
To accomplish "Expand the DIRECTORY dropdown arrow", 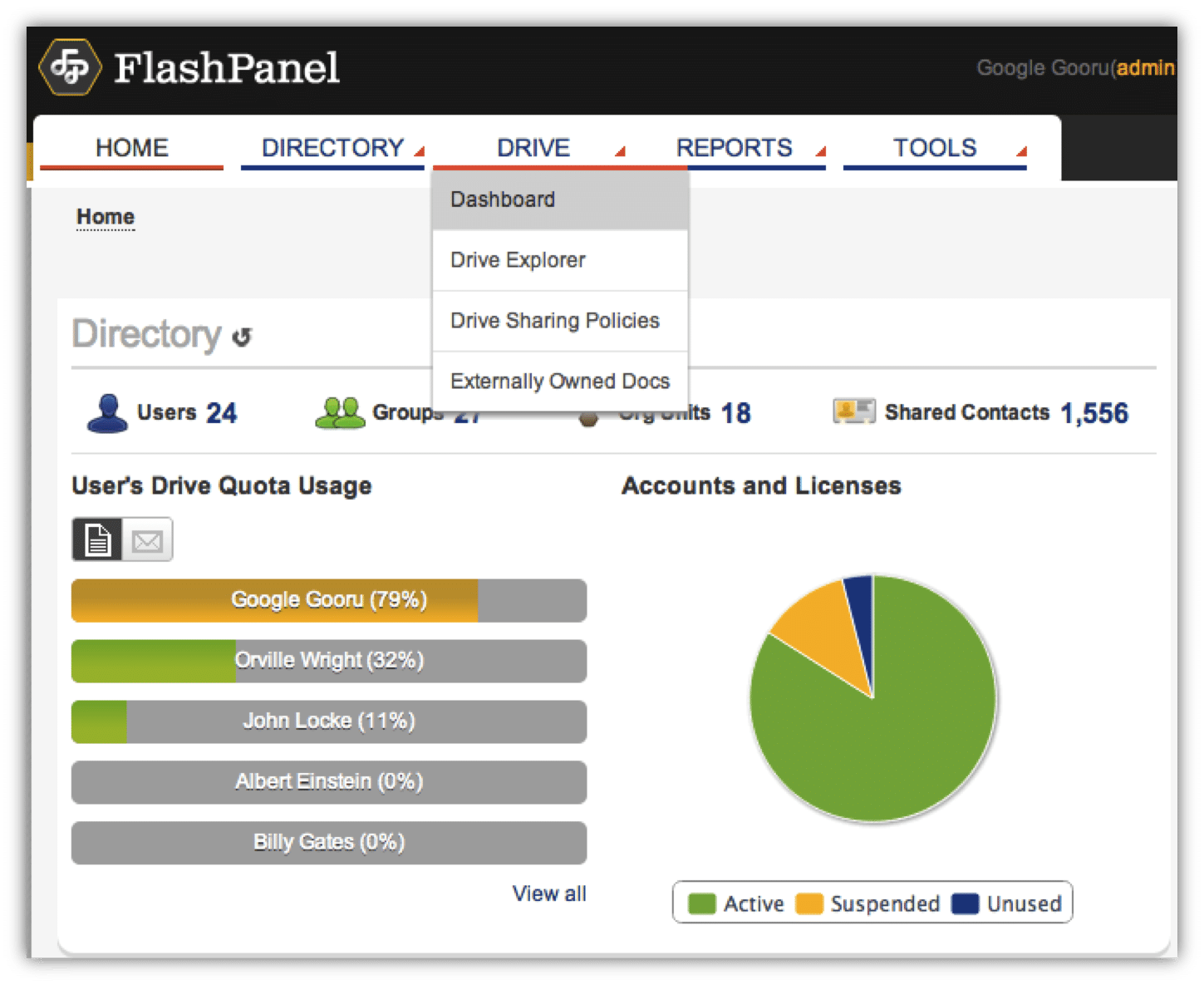I will click(420, 151).
